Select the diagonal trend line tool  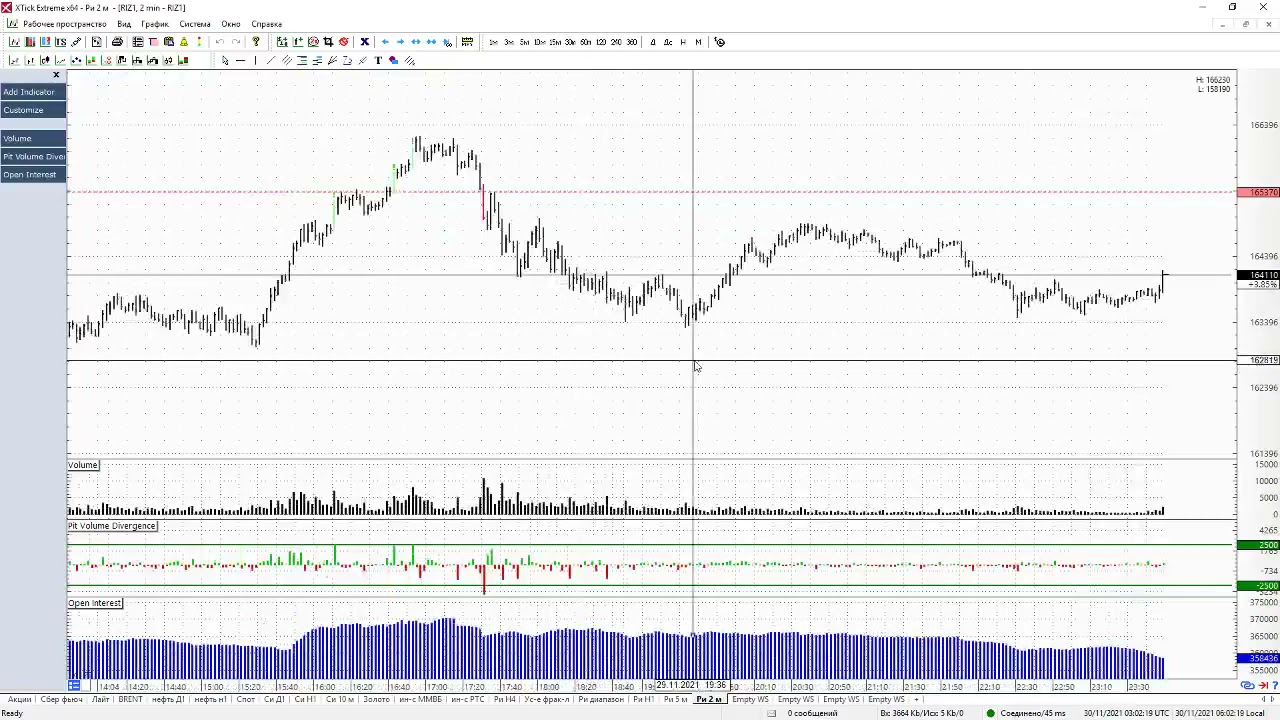271,61
